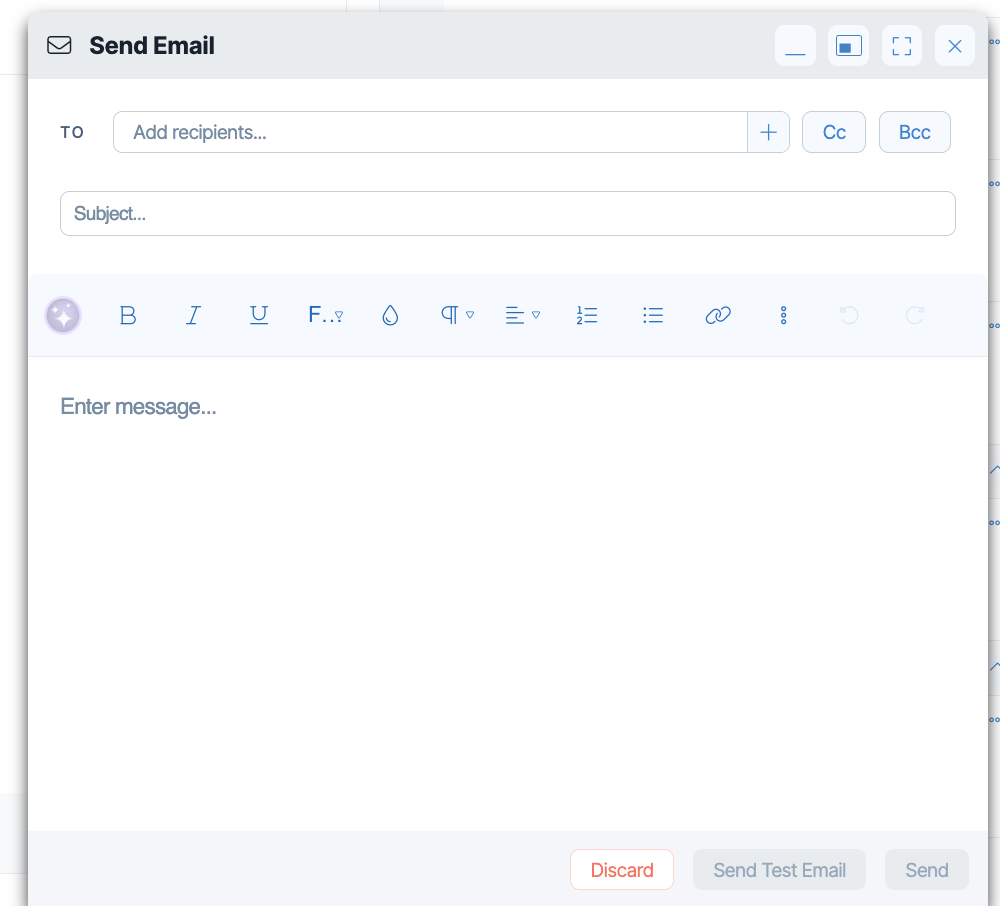Click the Send button
The image size is (1000, 906).
click(927, 870)
